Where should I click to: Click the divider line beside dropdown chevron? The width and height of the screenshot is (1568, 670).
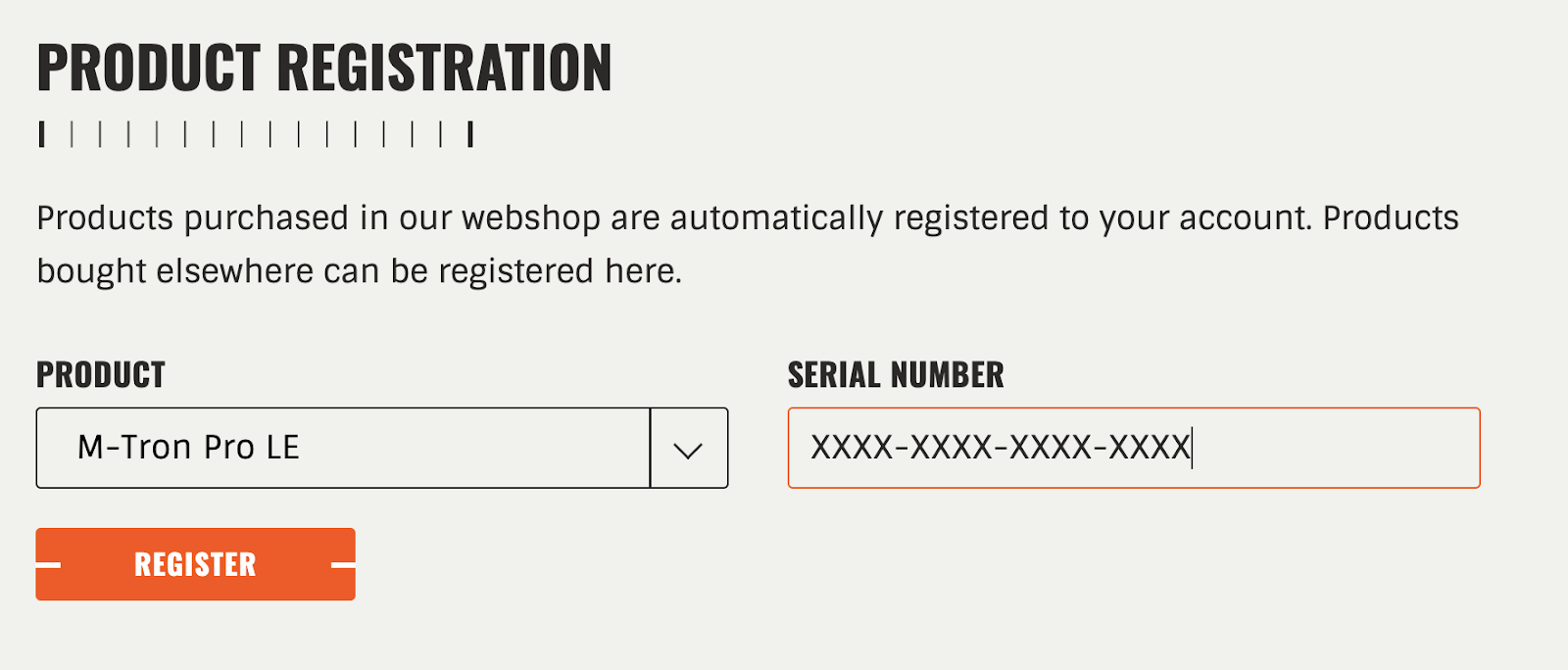[x=650, y=448]
